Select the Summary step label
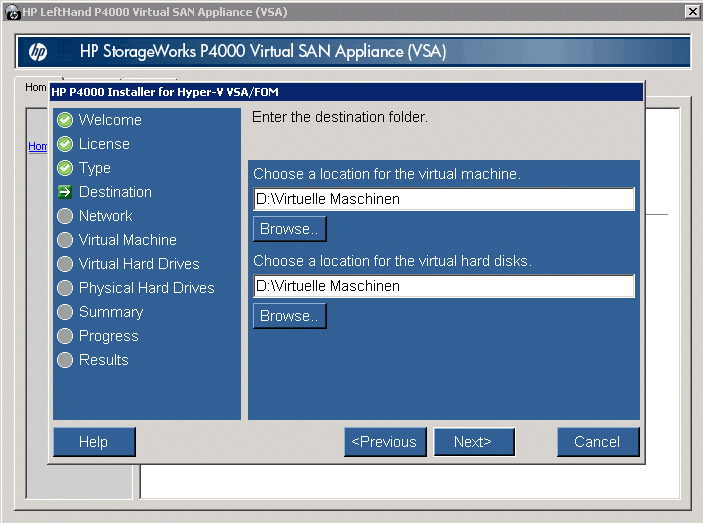The width and height of the screenshot is (703, 523). 111,312
